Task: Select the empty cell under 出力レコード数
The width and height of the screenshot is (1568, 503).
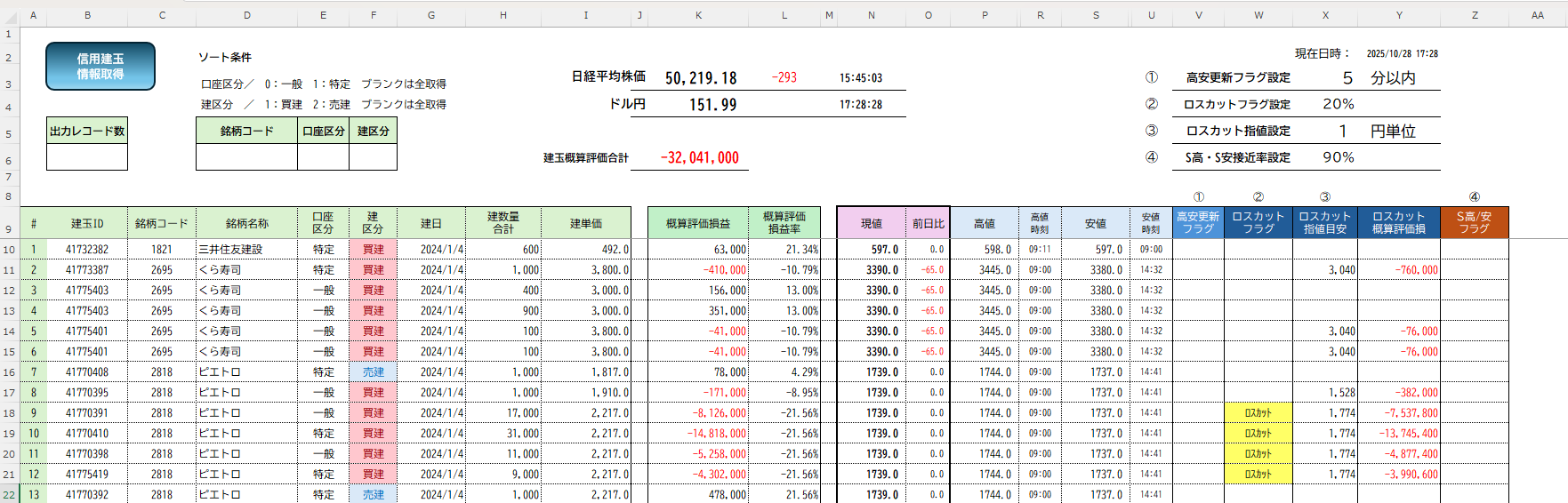Action: pyautogui.click(x=87, y=157)
